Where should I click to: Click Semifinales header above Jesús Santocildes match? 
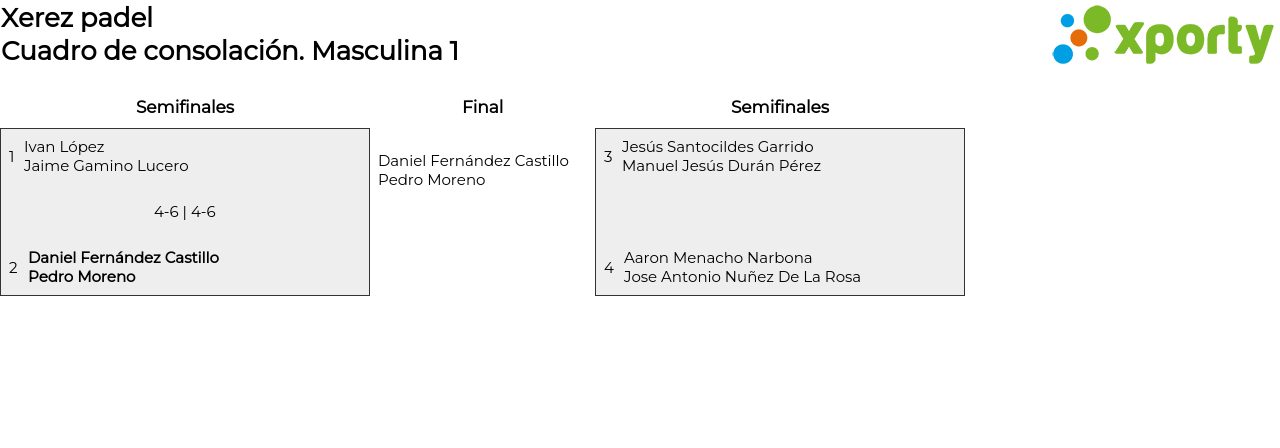click(x=780, y=107)
